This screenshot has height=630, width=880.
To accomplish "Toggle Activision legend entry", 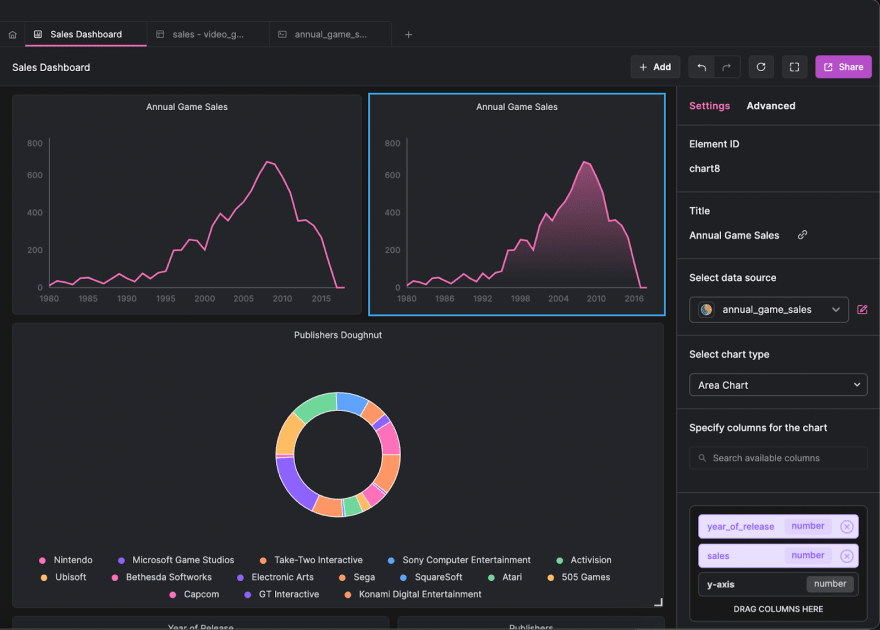I will [x=584, y=560].
